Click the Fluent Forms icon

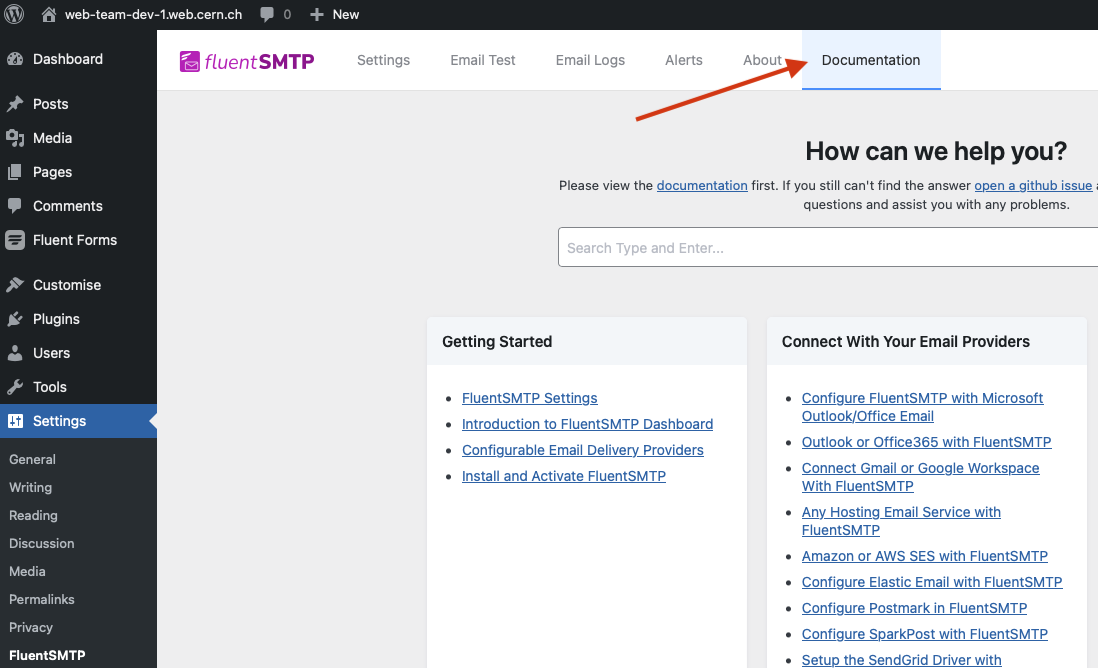15,240
